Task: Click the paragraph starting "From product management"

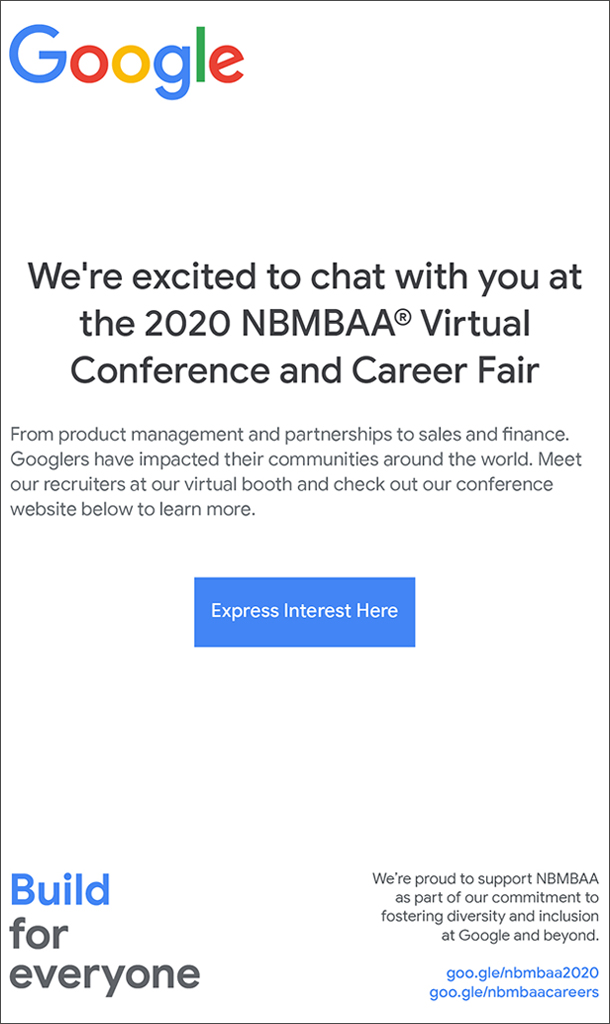Action: pos(296,472)
